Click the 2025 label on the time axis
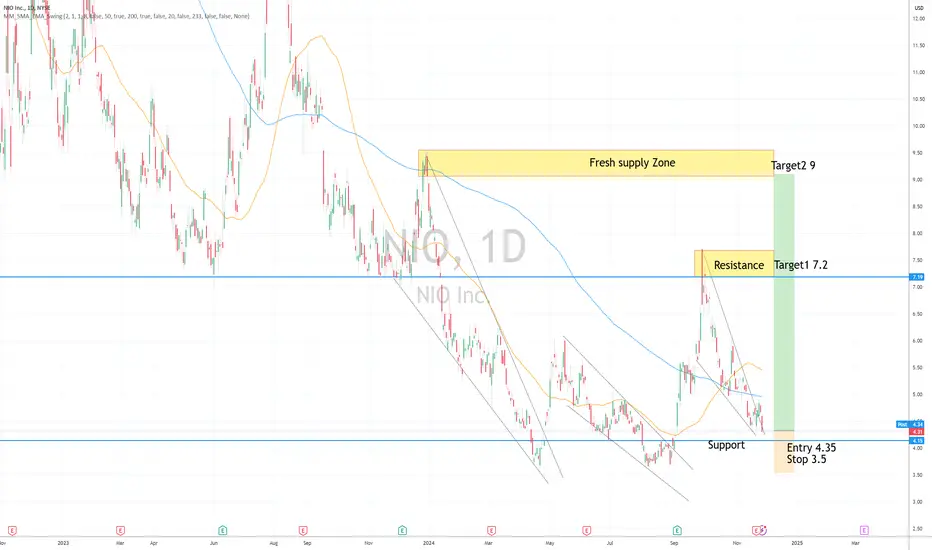Viewport: 932px width, 550px height. [x=797, y=543]
